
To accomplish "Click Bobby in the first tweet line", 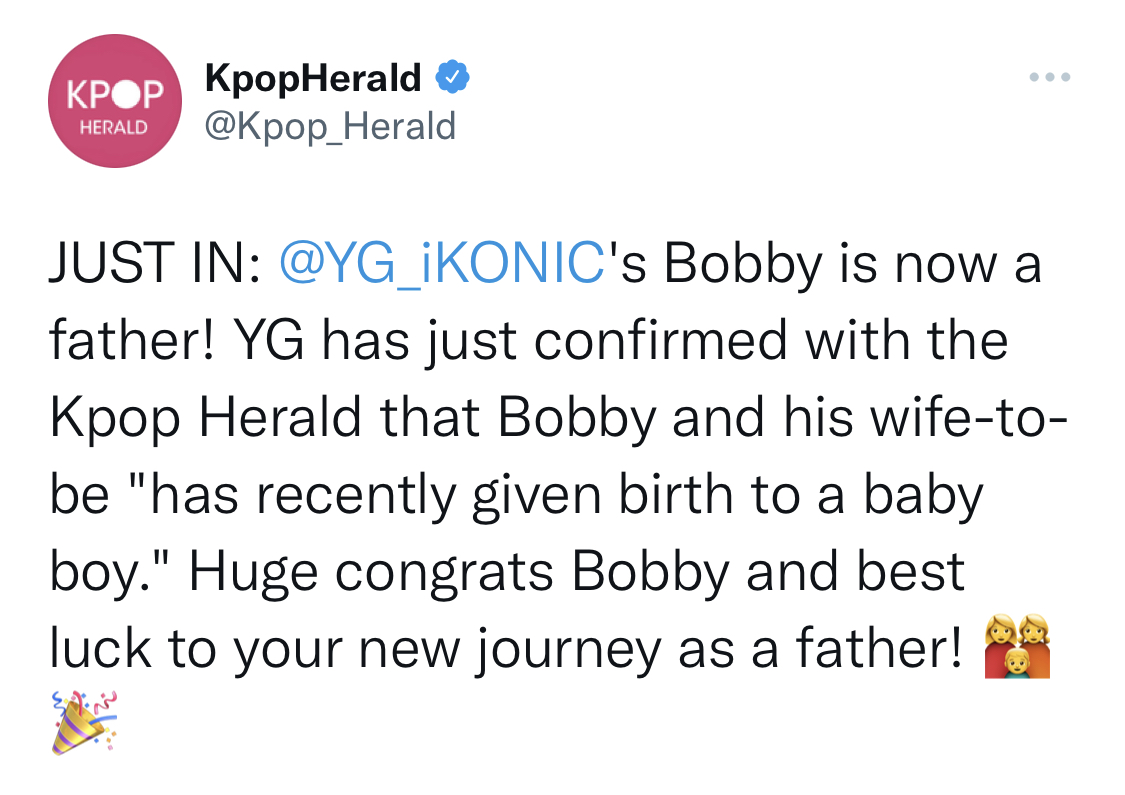I will click(742, 264).
